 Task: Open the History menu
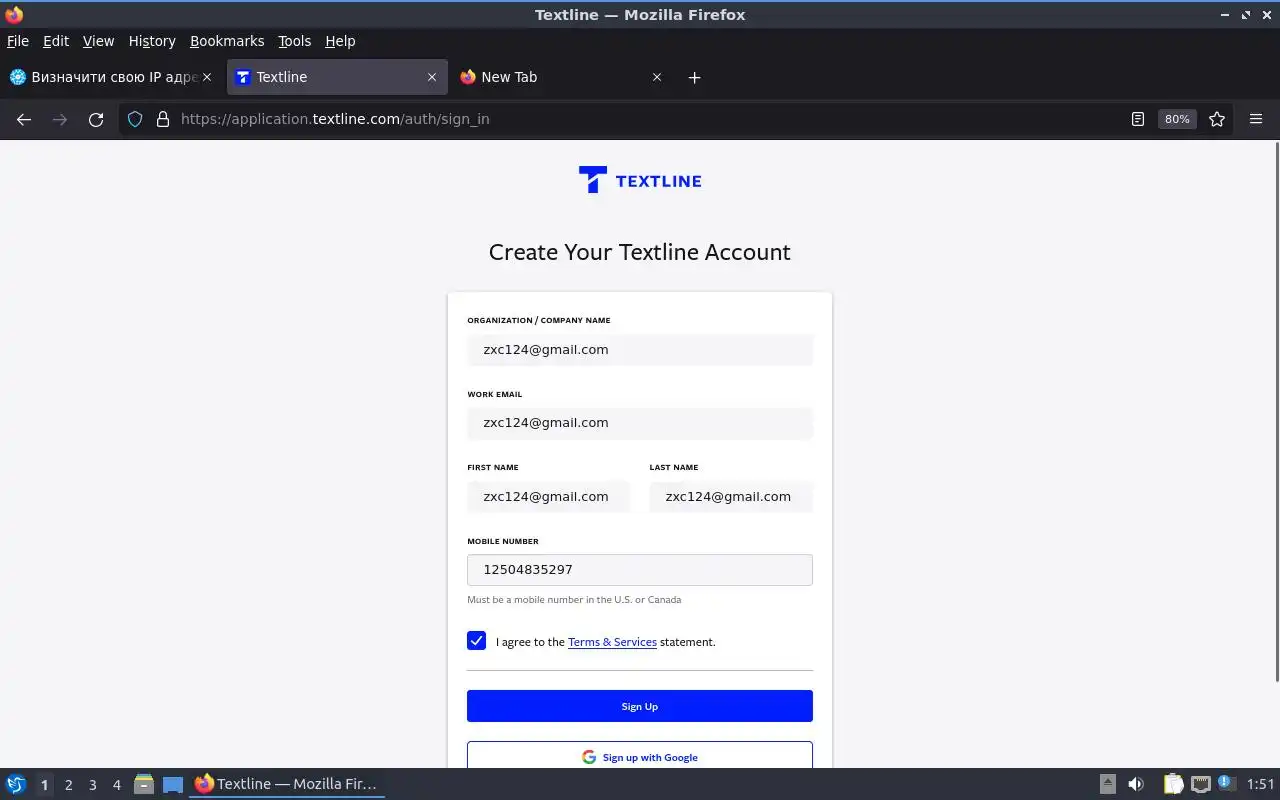click(152, 41)
